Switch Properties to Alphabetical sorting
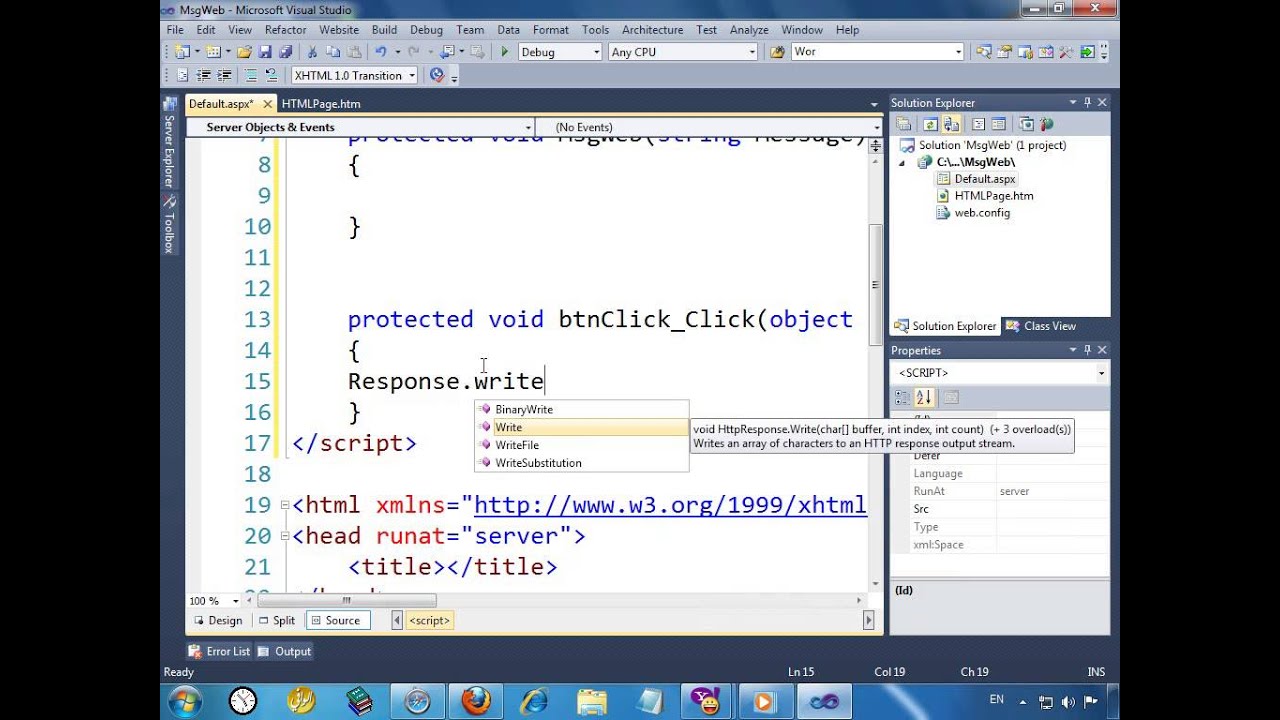 [923, 397]
